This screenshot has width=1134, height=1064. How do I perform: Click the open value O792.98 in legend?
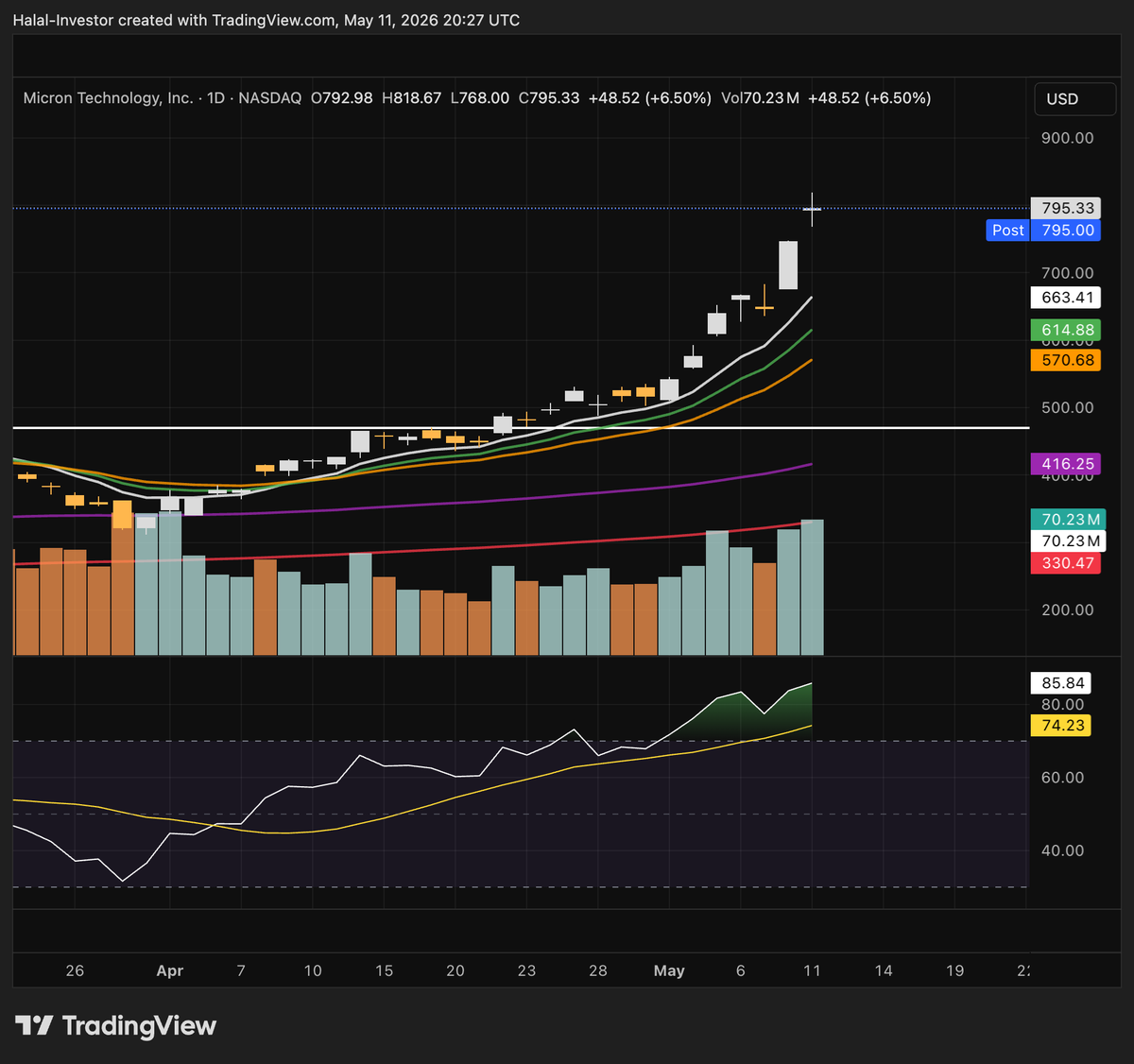[x=342, y=98]
